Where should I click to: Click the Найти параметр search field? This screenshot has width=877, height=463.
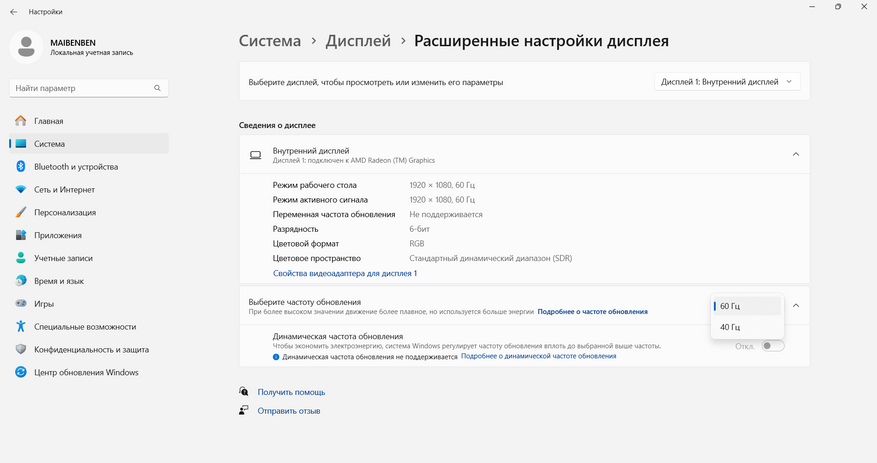(80, 88)
